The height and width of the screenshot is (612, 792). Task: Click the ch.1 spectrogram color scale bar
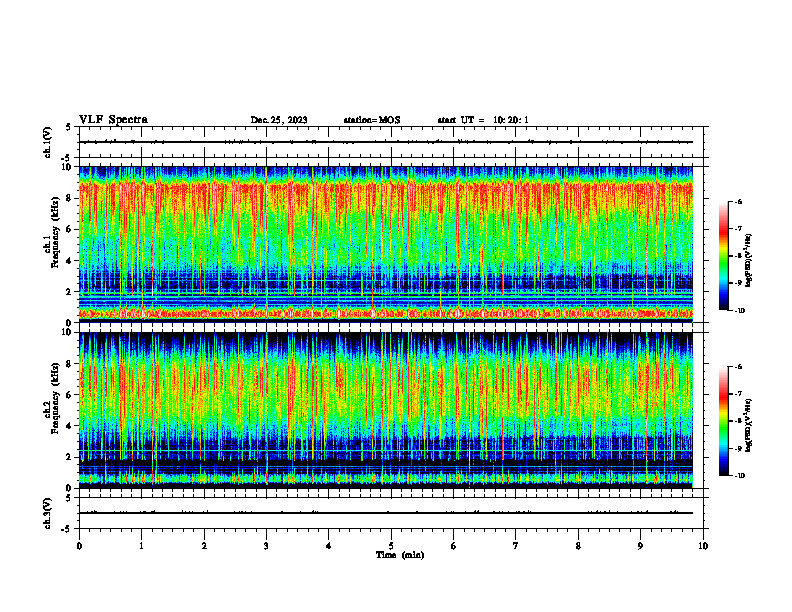724,256
